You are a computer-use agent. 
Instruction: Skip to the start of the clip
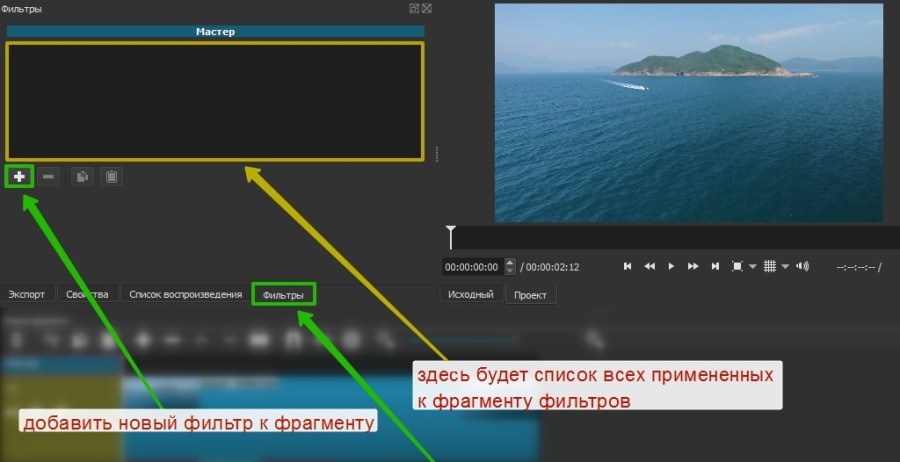pyautogui.click(x=627, y=266)
